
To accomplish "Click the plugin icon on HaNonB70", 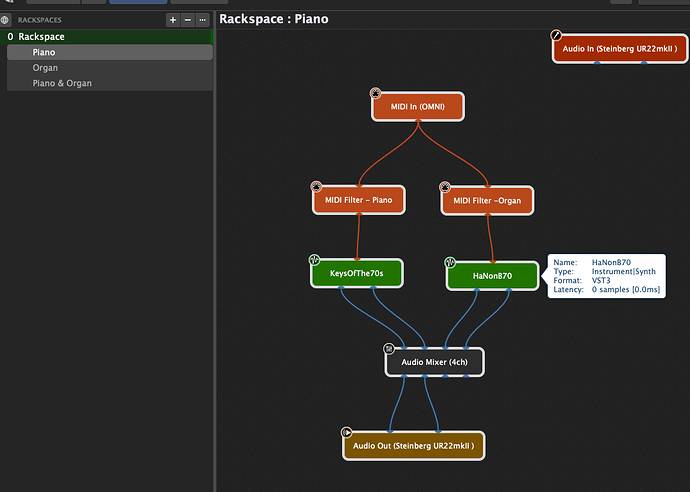I will tap(450, 262).
